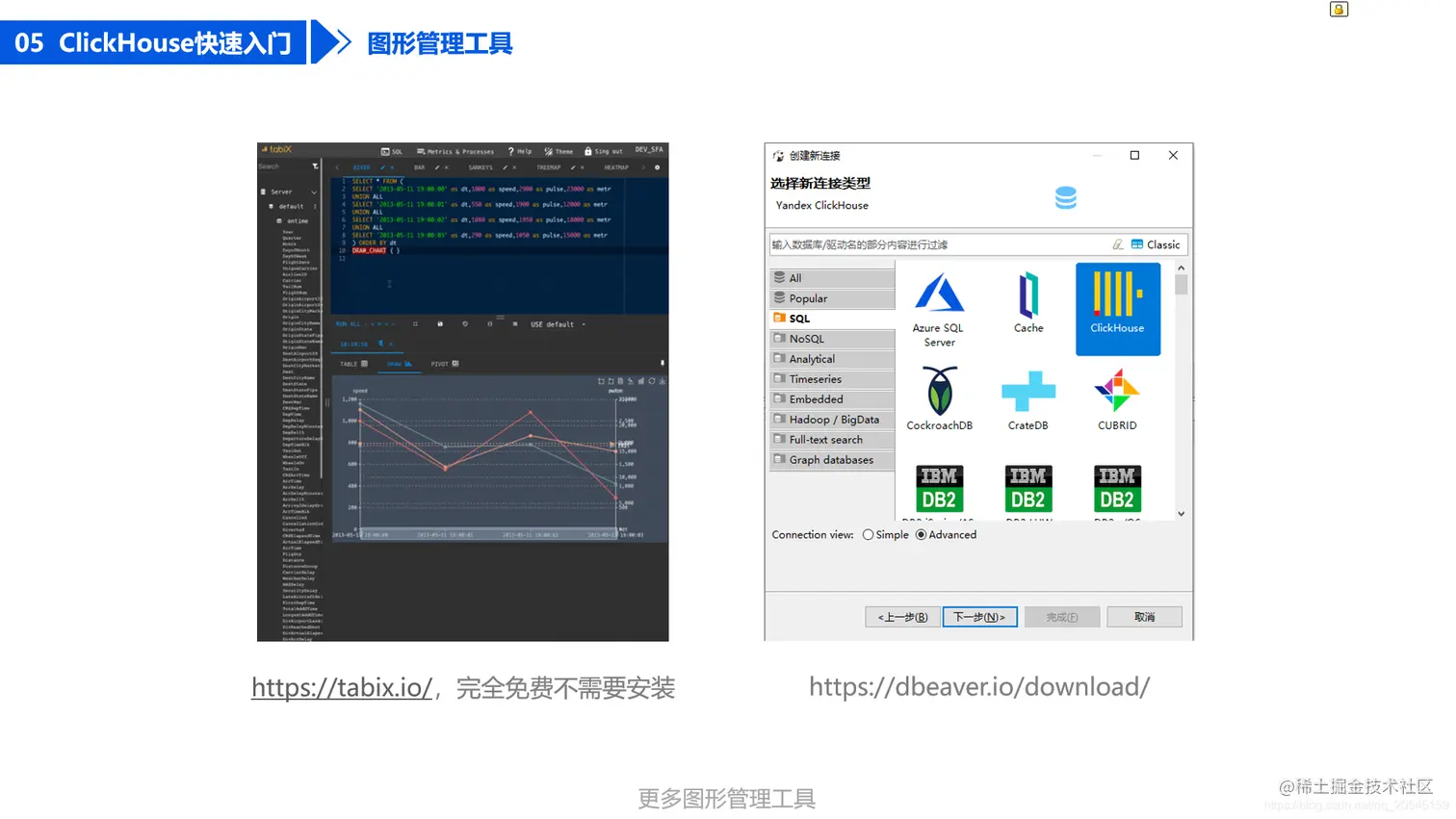Select the CUBRID driver icon
Screen dimensions: 1456x819
pyautogui.click(x=1117, y=398)
